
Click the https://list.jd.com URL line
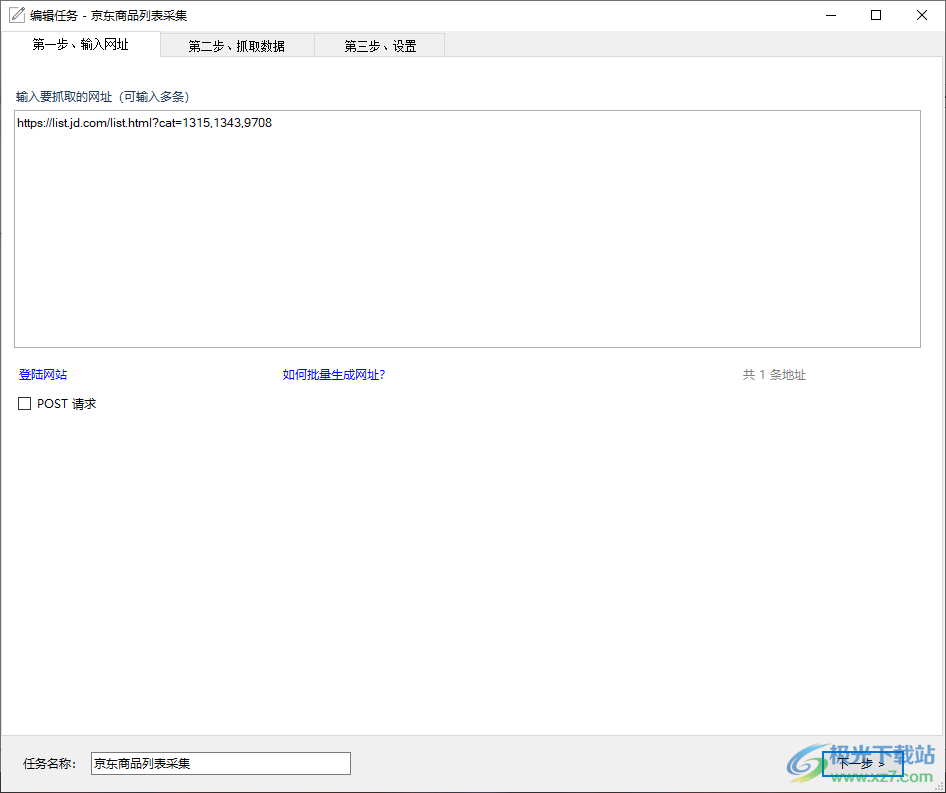[145, 123]
